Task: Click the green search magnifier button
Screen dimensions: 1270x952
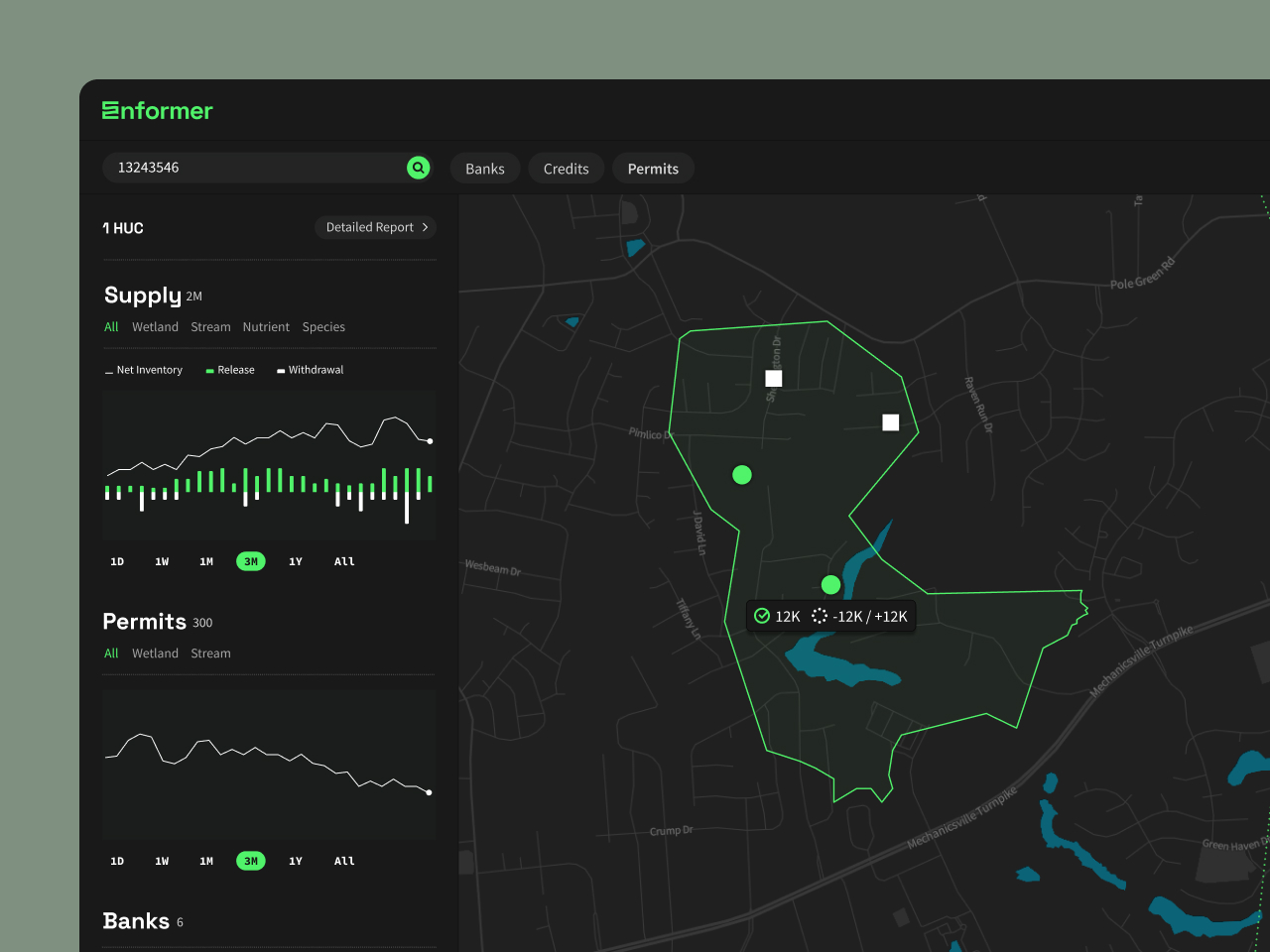Action: pyautogui.click(x=419, y=168)
